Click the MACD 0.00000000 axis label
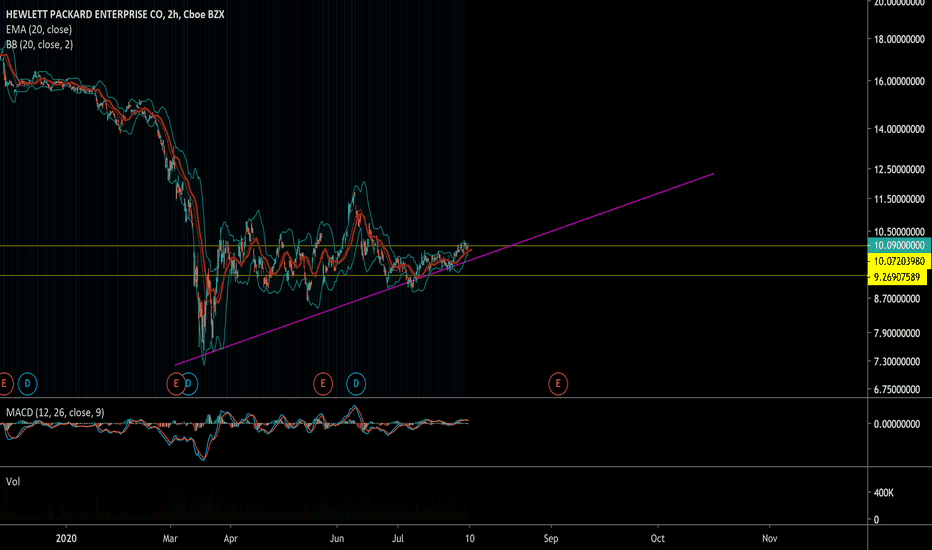The height and width of the screenshot is (550, 932). point(896,424)
